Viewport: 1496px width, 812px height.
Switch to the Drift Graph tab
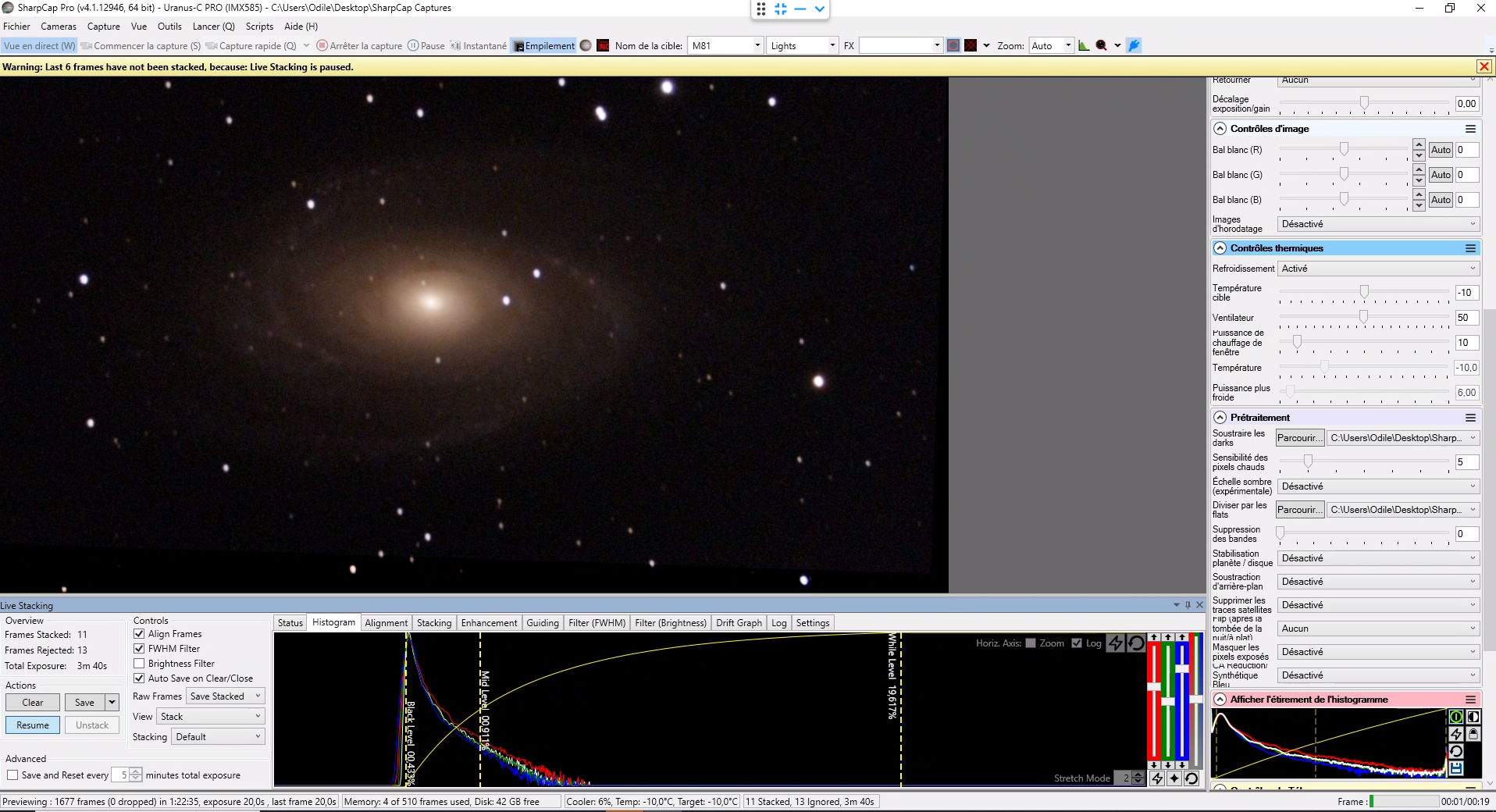click(x=739, y=623)
